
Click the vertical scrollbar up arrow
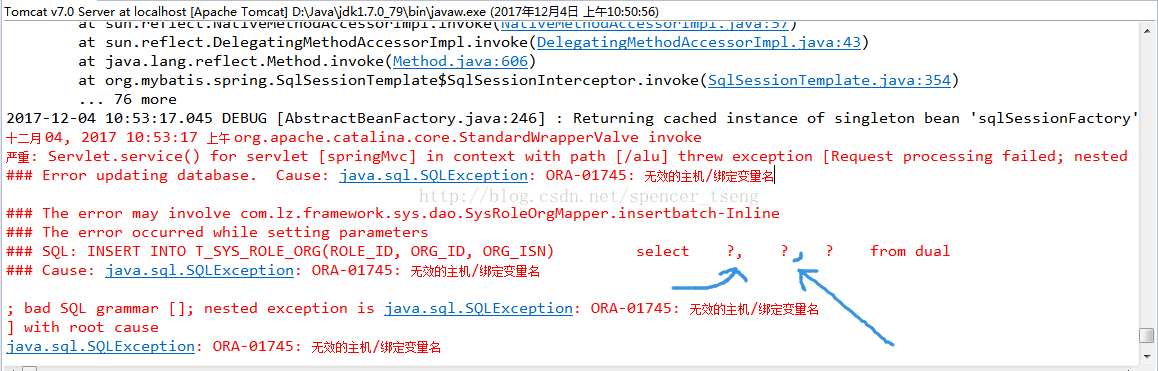1146,30
